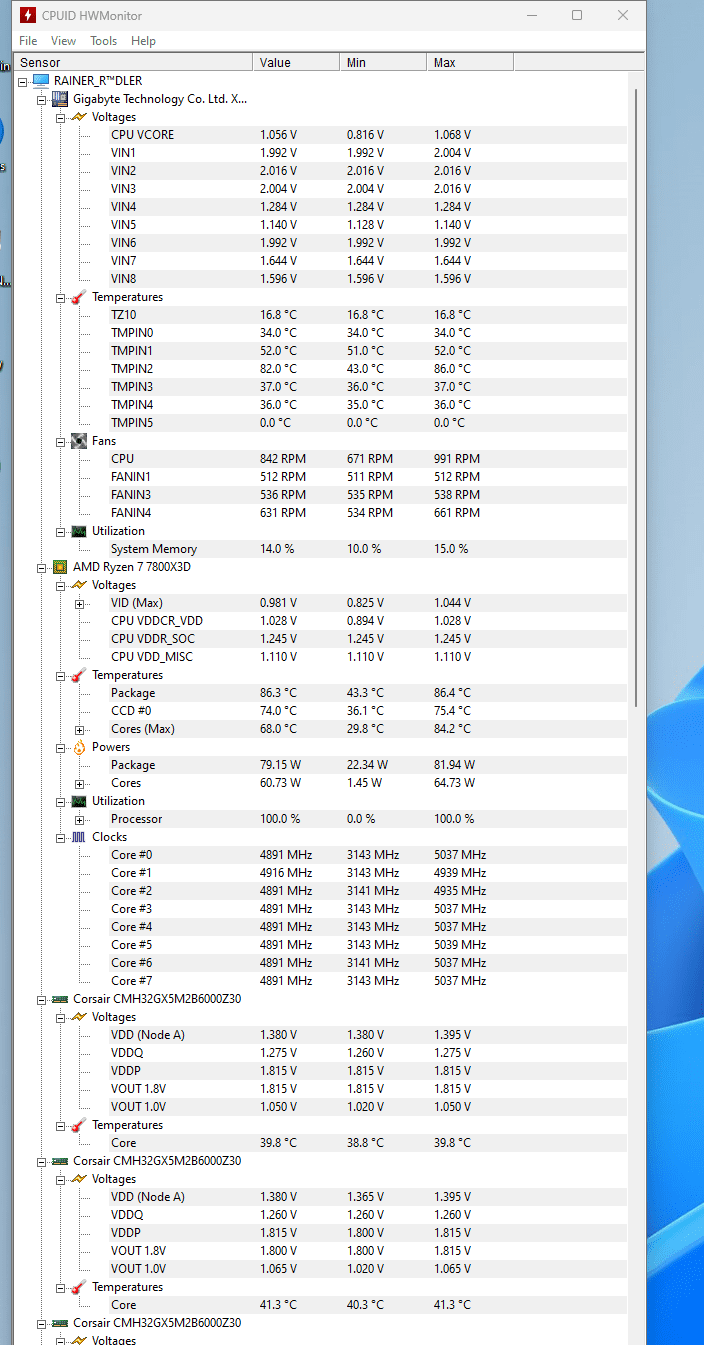The image size is (704, 1345).
Task: Collapse the Clocks group
Action: 61,837
